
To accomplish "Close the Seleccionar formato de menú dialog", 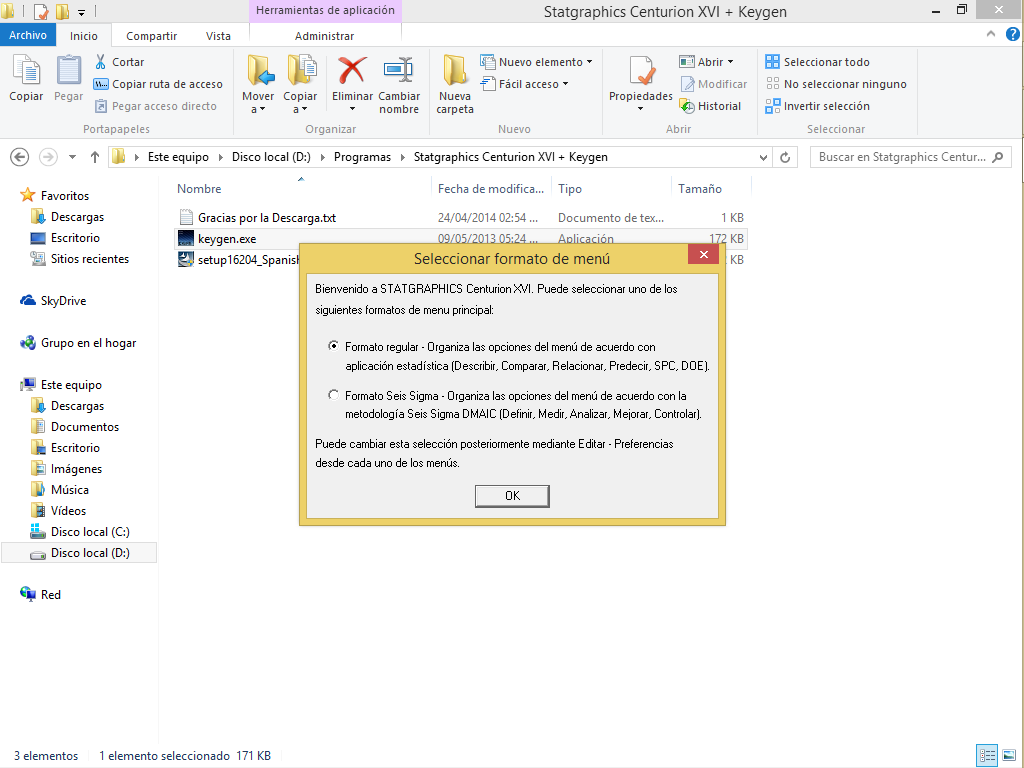I will (703, 255).
